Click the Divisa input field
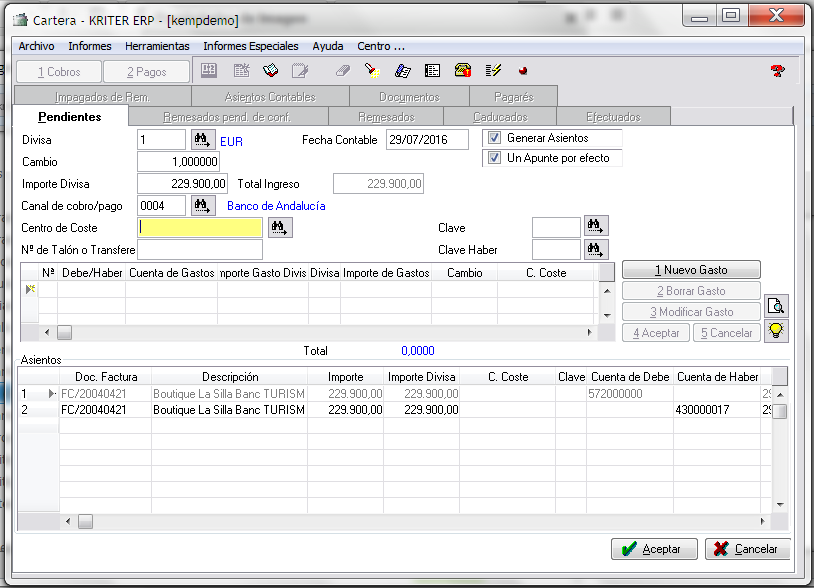814x588 pixels. 161,140
